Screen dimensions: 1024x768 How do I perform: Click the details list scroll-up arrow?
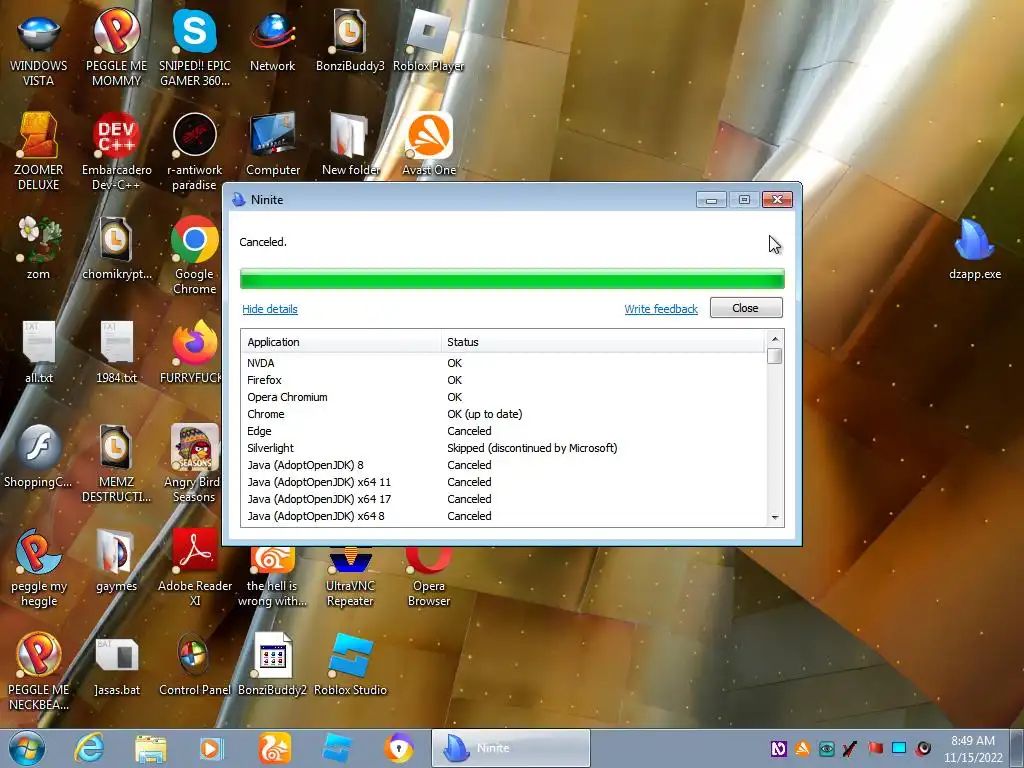[x=775, y=339]
